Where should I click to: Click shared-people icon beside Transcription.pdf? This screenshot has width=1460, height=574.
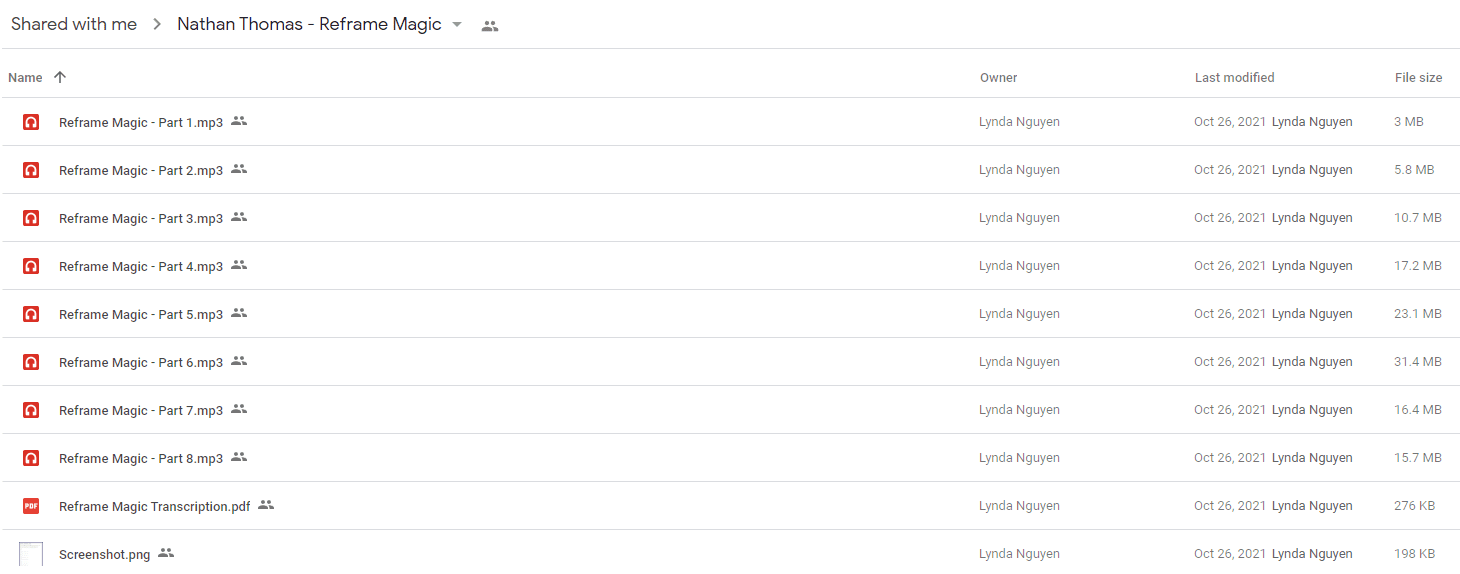(266, 505)
